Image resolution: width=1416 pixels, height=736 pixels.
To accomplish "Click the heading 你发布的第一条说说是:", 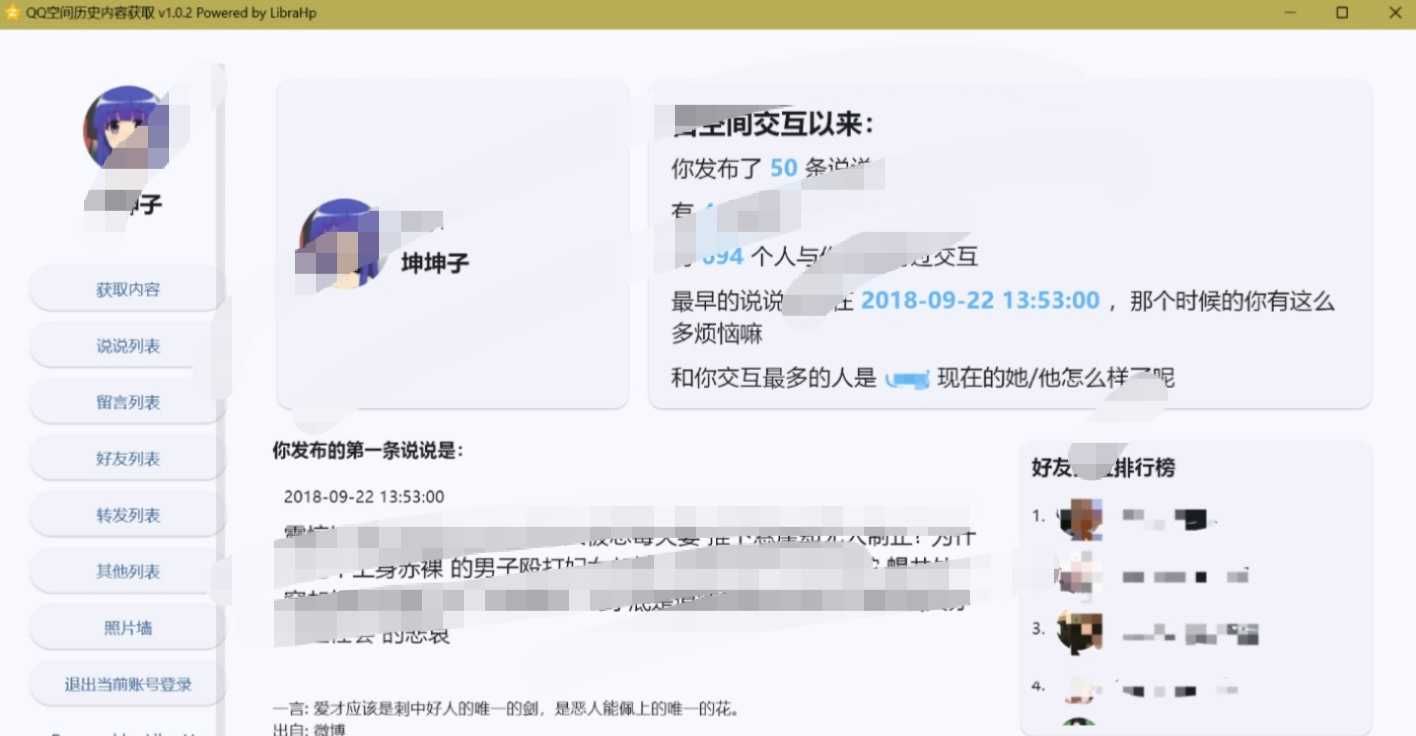I will tap(368, 451).
